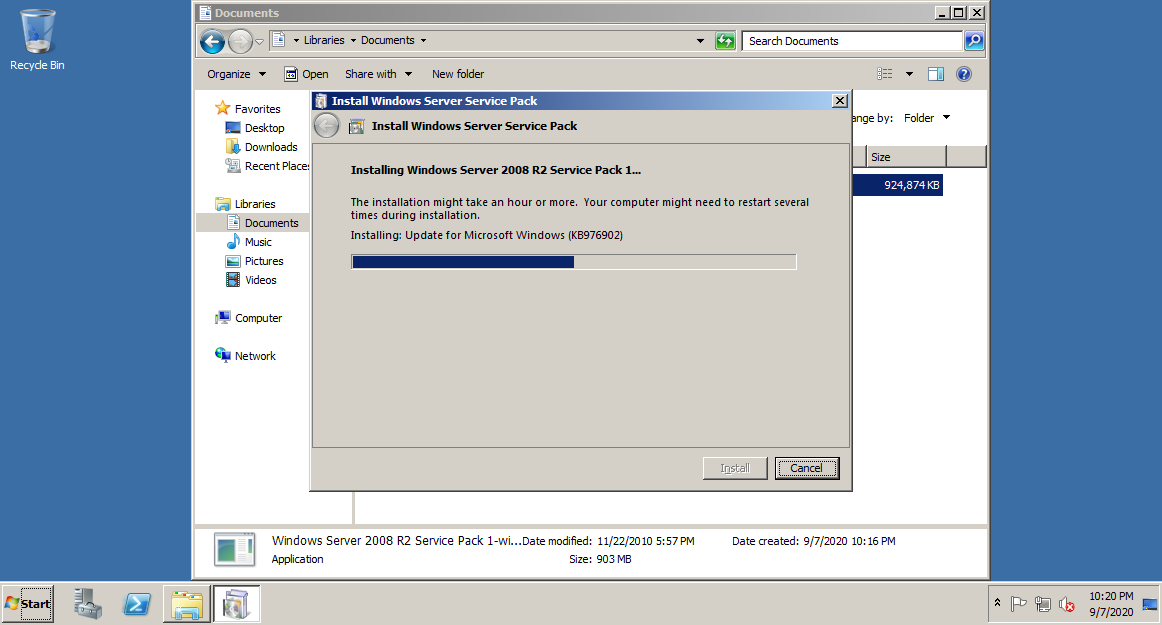Screen dimensions: 1162x625
Task: Click the Computer monitor icon
Action: coord(223,317)
